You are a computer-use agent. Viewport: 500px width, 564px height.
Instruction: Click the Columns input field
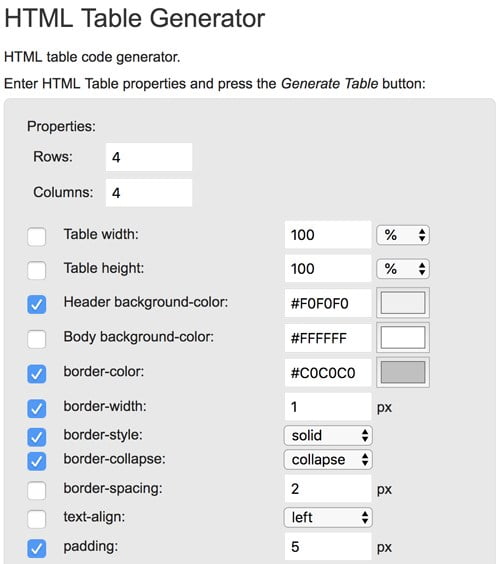click(149, 193)
